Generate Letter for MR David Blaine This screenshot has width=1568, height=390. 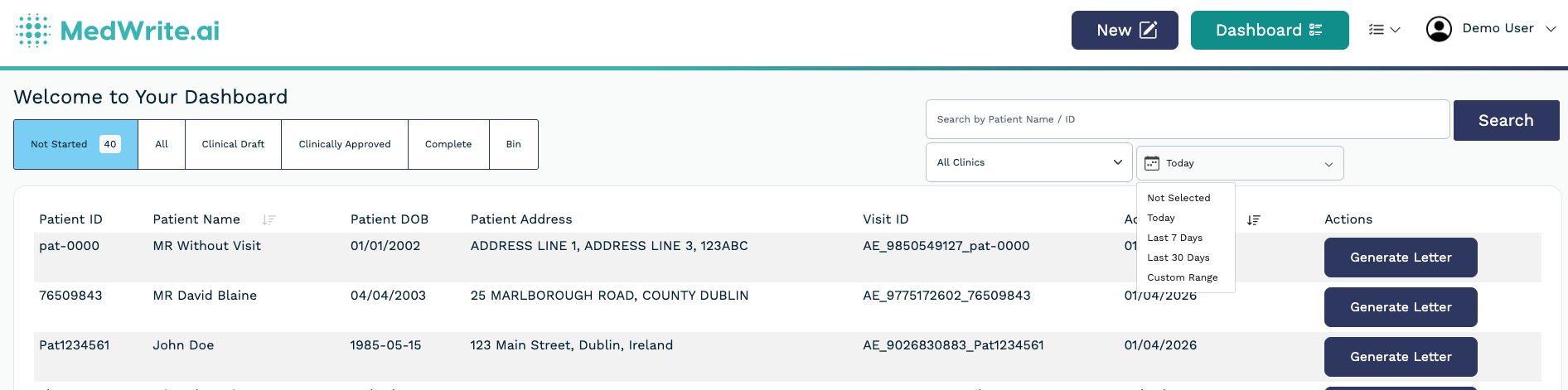[x=1400, y=307]
